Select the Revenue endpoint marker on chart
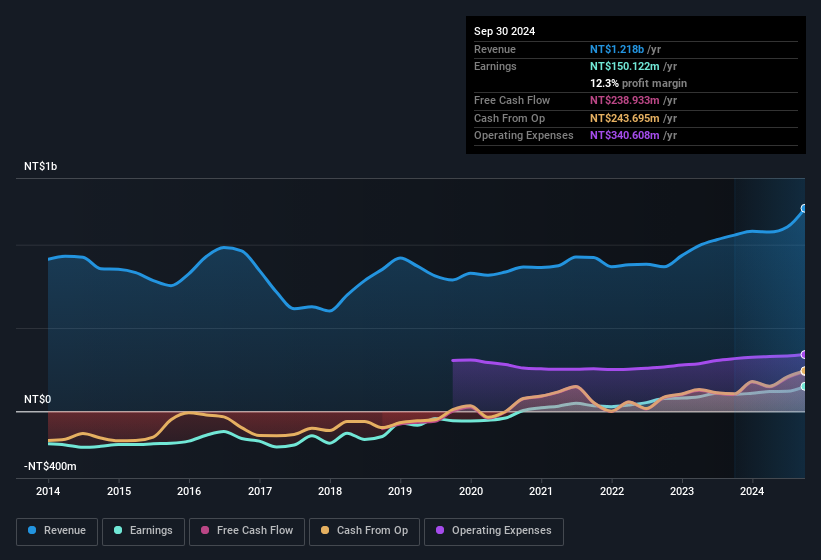821x560 pixels. (x=804, y=208)
